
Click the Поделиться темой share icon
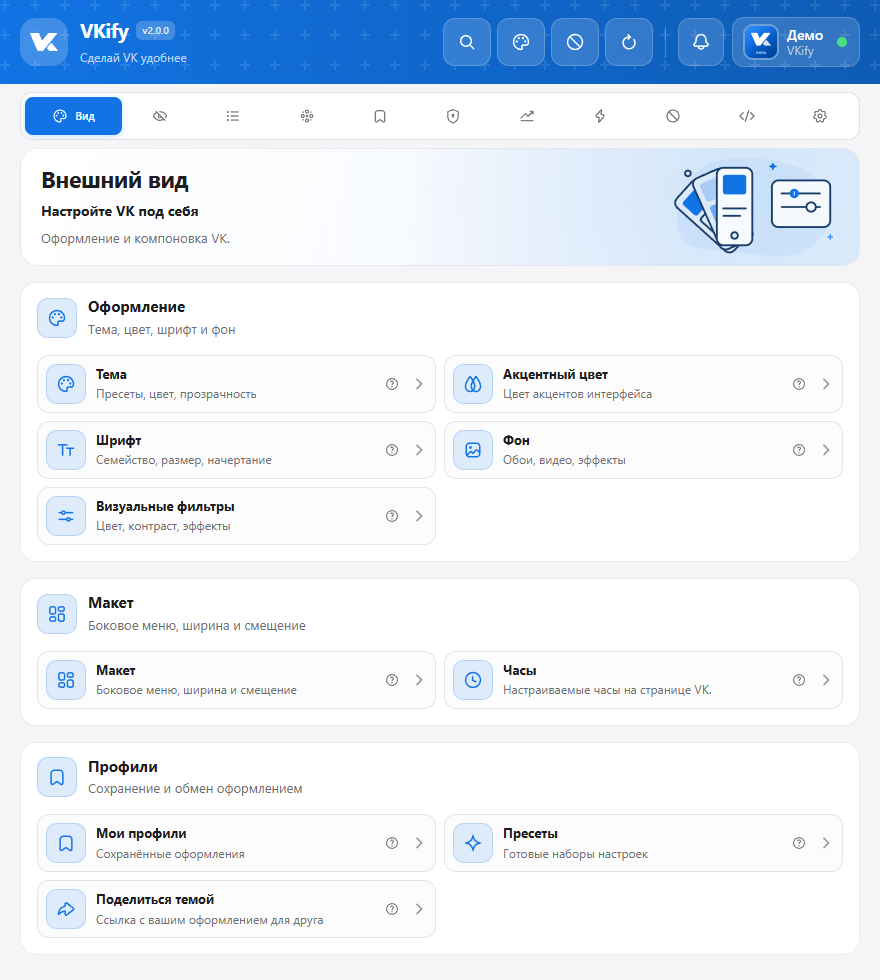point(66,909)
